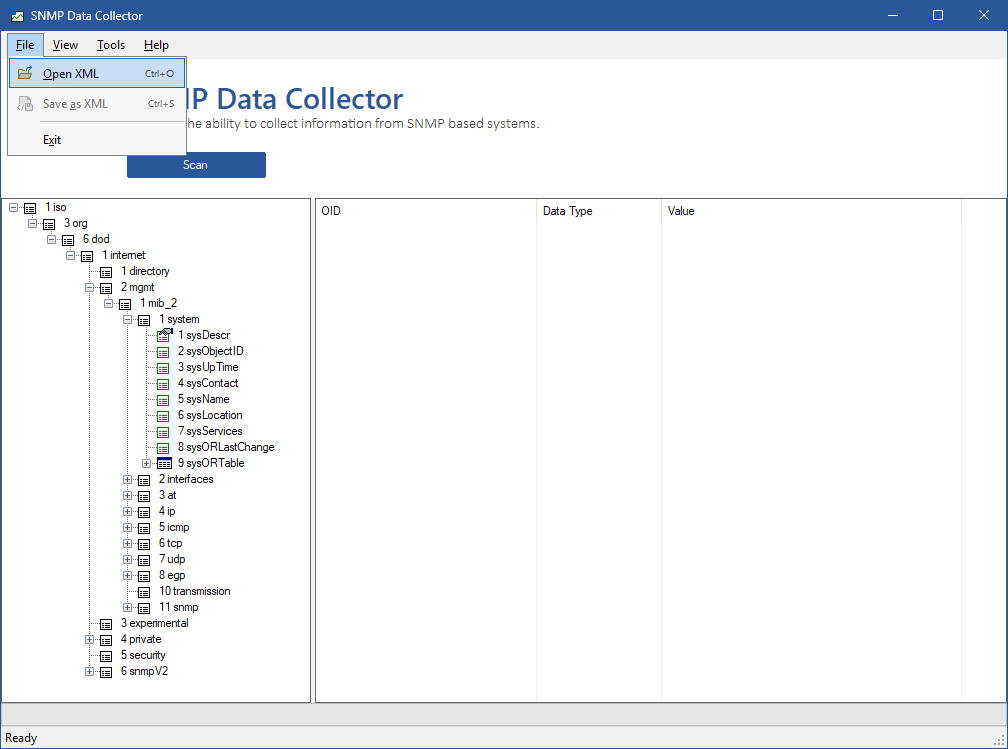Viewport: 1008px width, 749px height.
Task: Click the snmpV2 node icon
Action: point(106,671)
